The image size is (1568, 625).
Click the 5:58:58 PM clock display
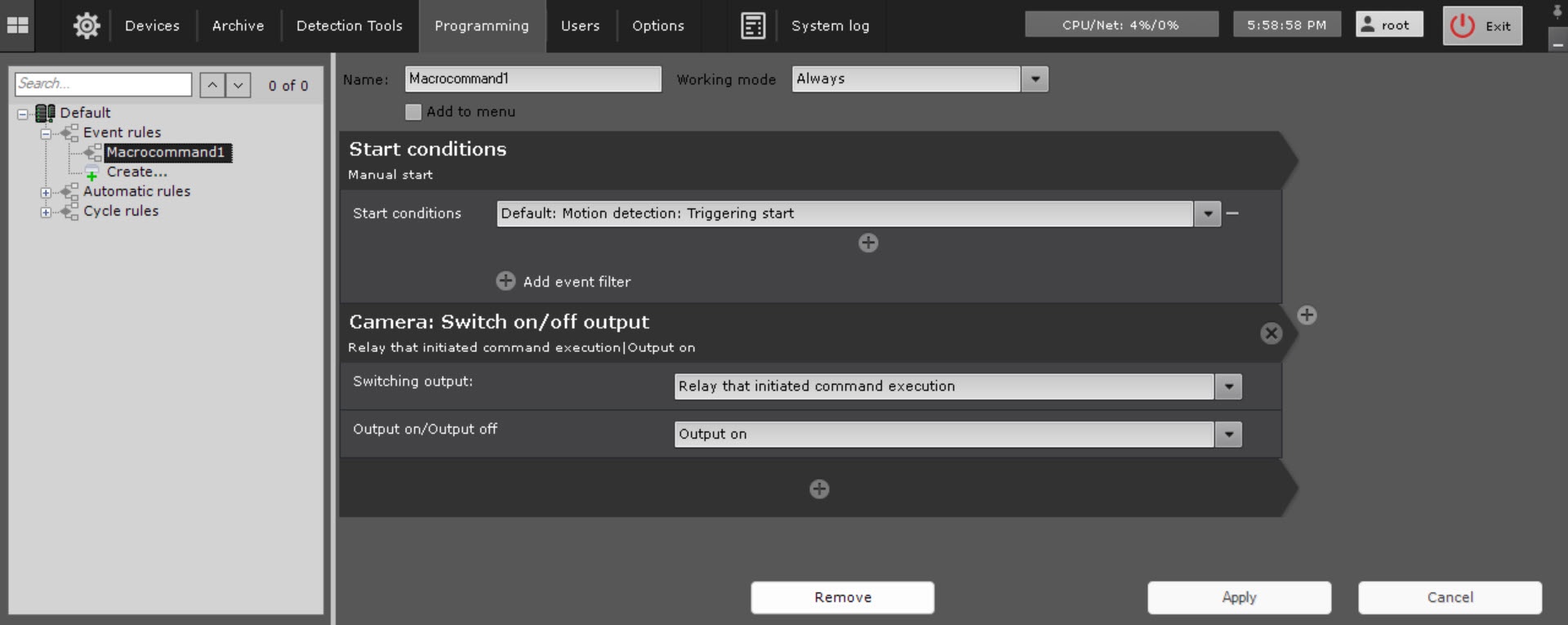click(x=1286, y=25)
